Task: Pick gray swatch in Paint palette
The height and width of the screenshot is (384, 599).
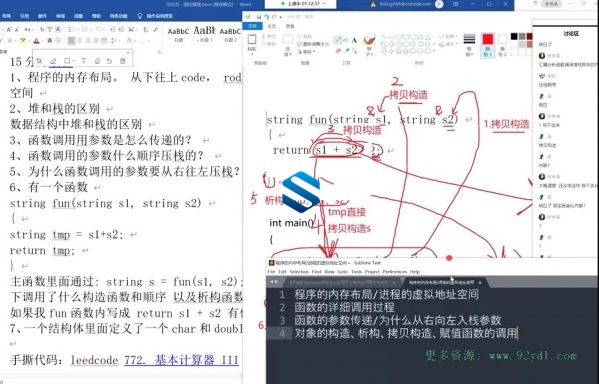Action: click(522, 36)
